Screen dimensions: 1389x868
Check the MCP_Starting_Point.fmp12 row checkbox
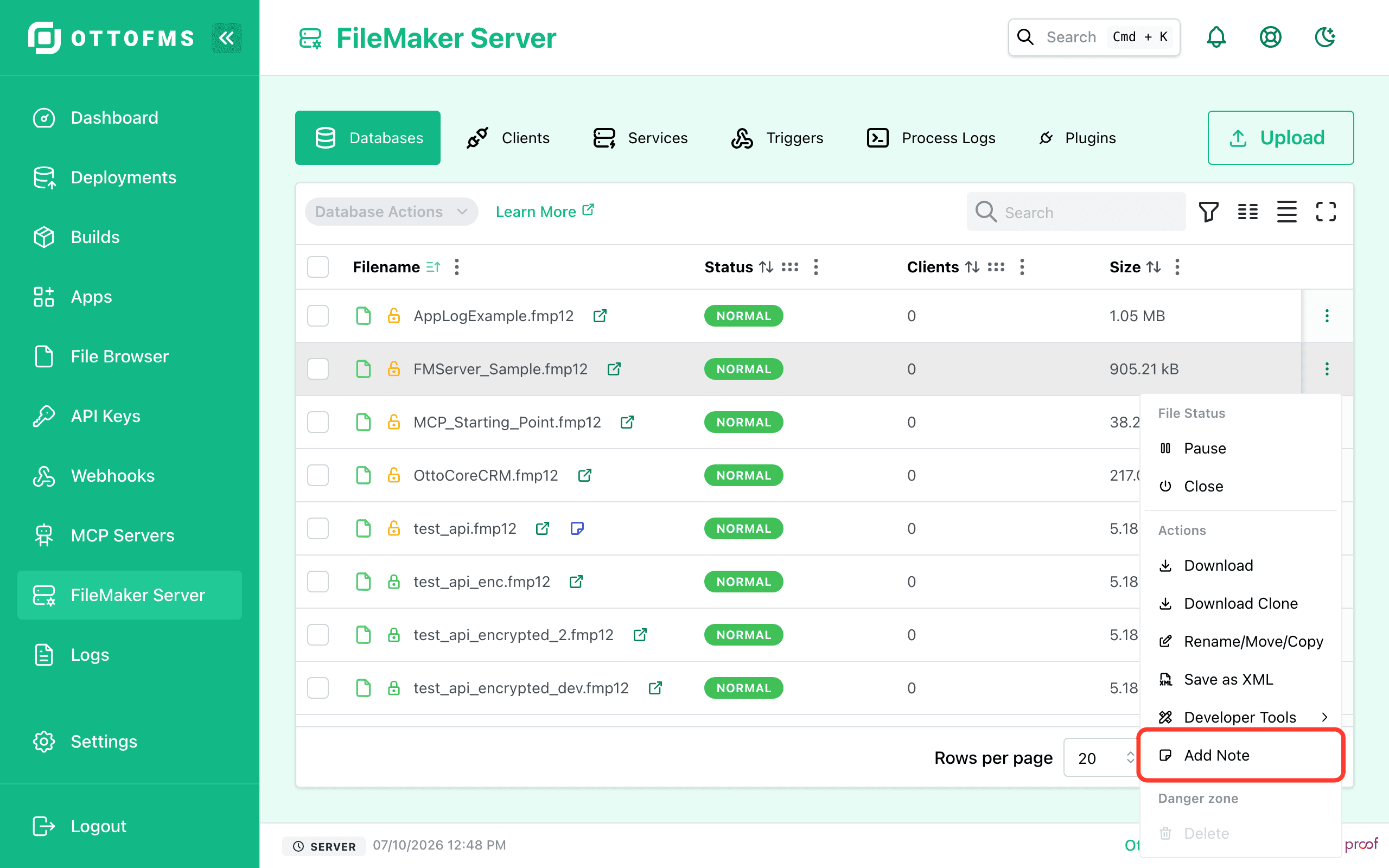pyautogui.click(x=318, y=422)
